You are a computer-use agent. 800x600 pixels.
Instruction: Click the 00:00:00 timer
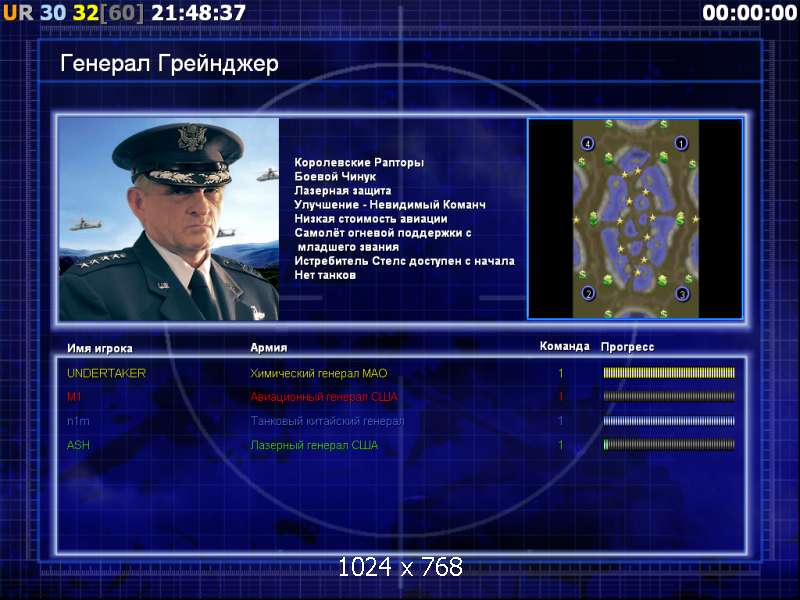pyautogui.click(x=749, y=13)
